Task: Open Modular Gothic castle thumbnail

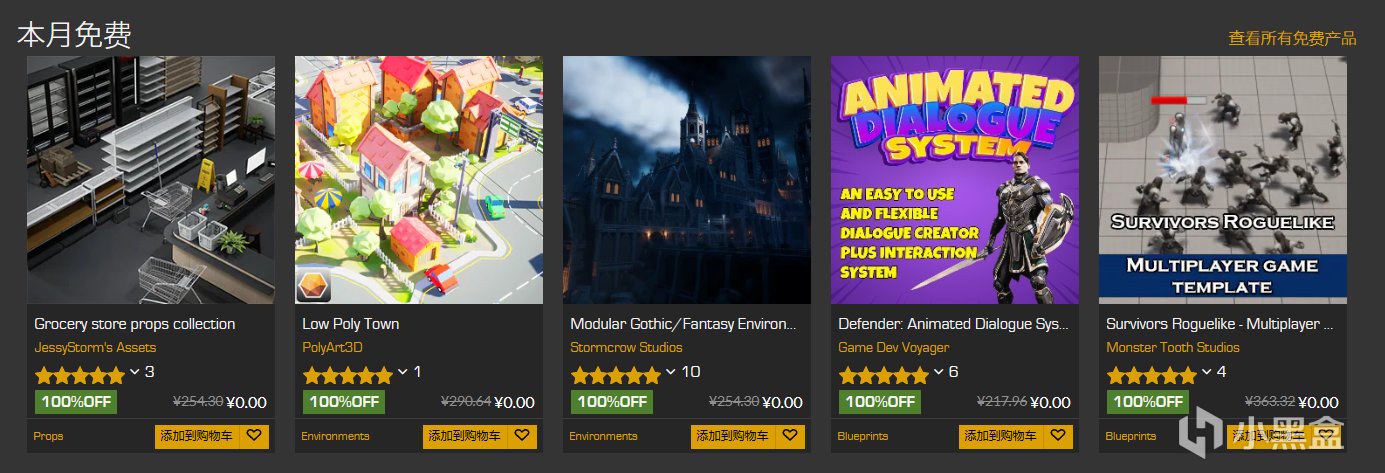Action: pyautogui.click(x=687, y=180)
